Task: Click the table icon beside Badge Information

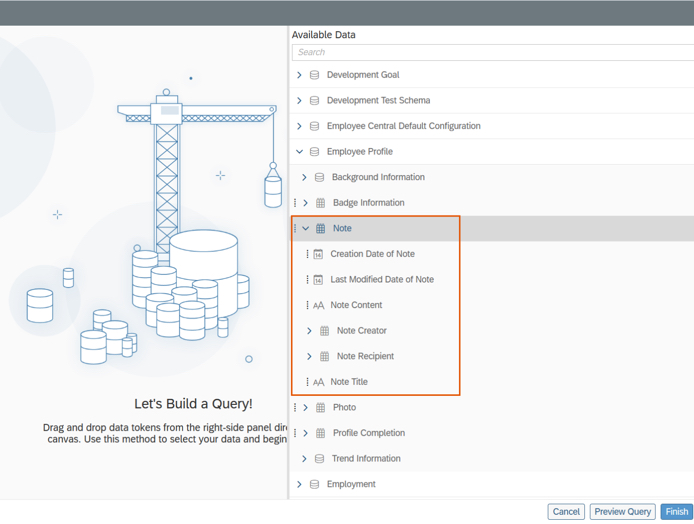Action: pos(320,203)
